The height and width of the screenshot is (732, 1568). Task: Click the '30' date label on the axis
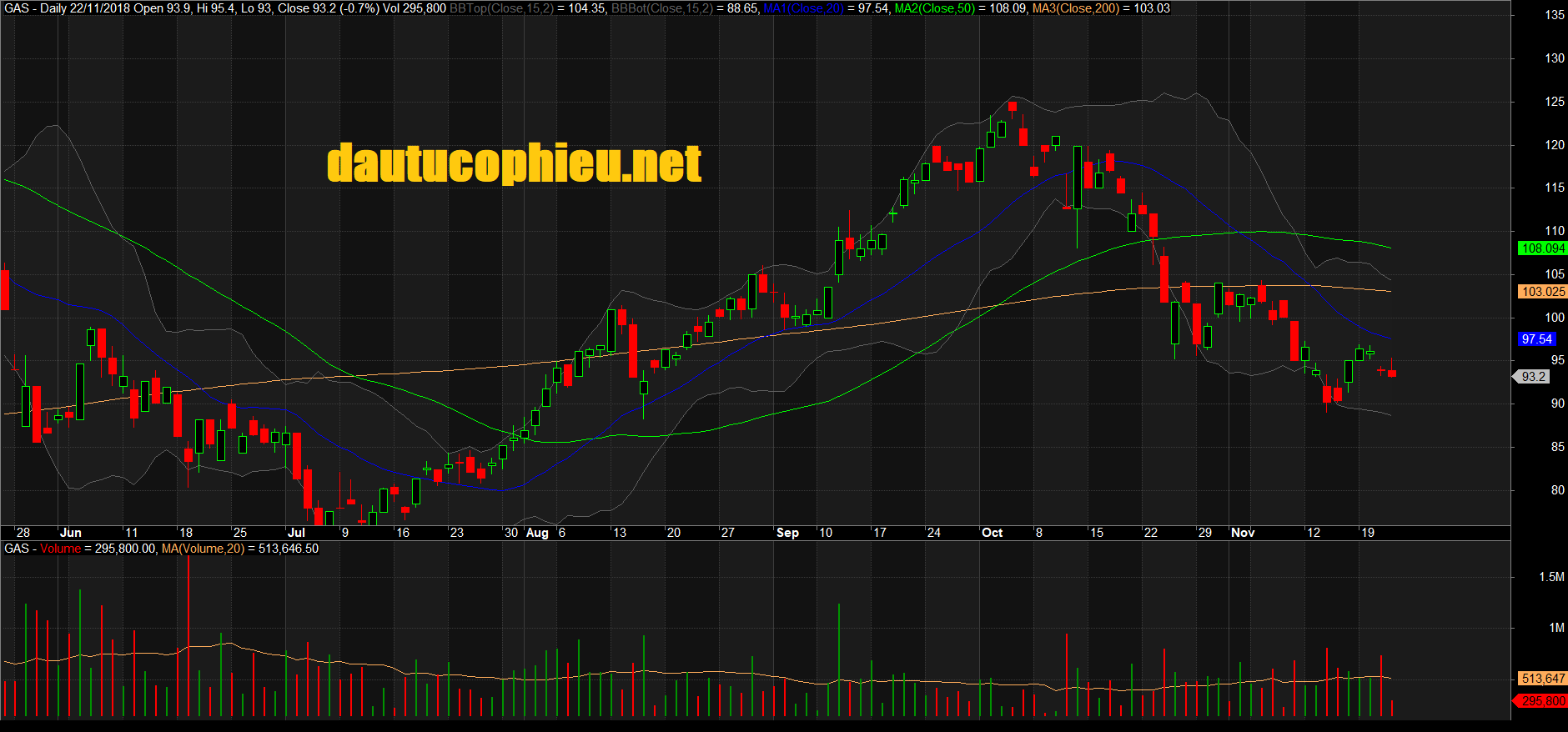click(x=511, y=533)
